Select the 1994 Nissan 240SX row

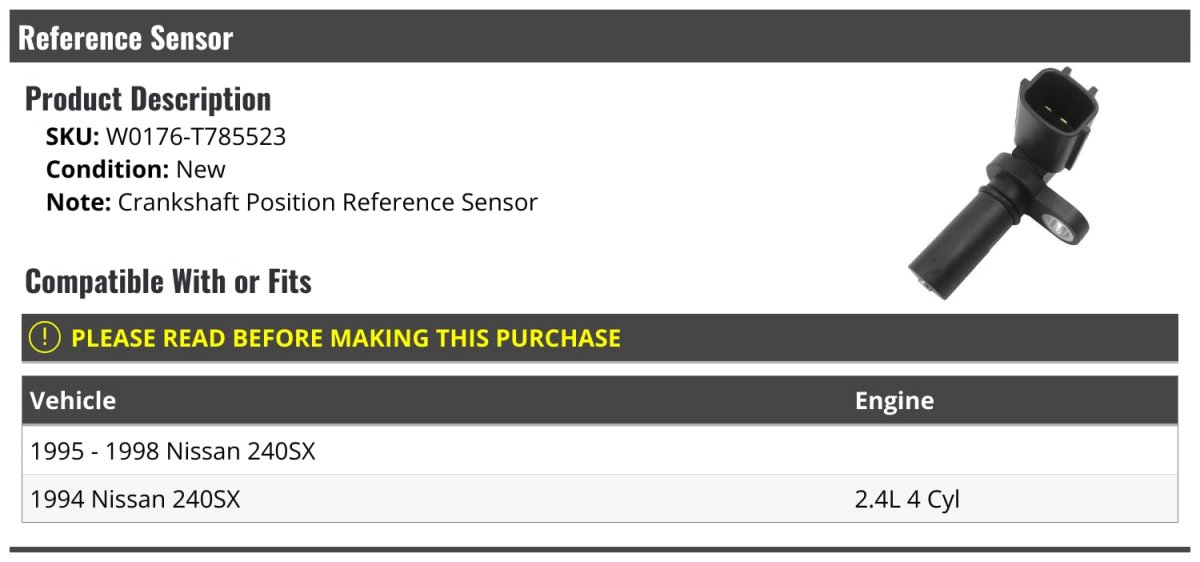tap(136, 498)
